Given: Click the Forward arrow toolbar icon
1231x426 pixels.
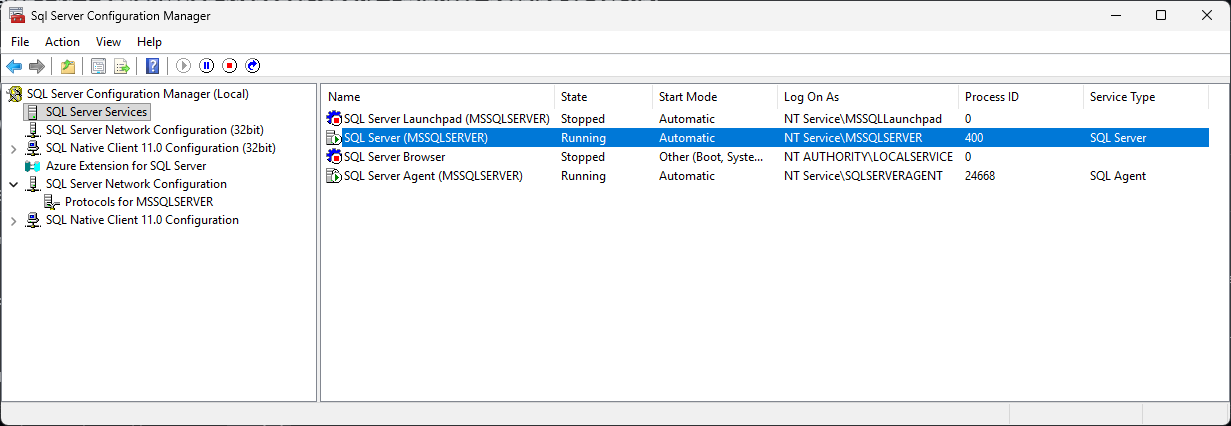Looking at the screenshot, I should [x=37, y=66].
